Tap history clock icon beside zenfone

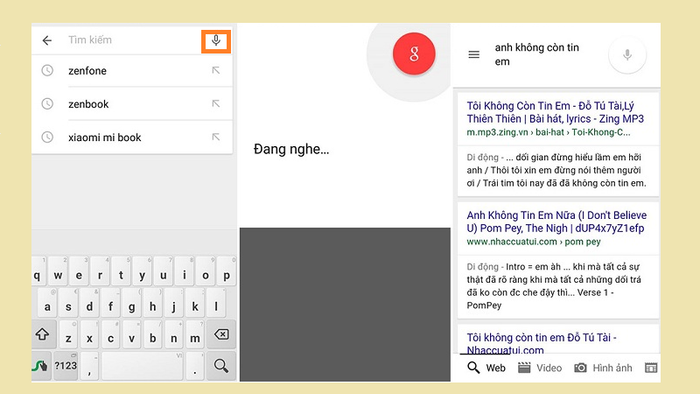click(47, 71)
